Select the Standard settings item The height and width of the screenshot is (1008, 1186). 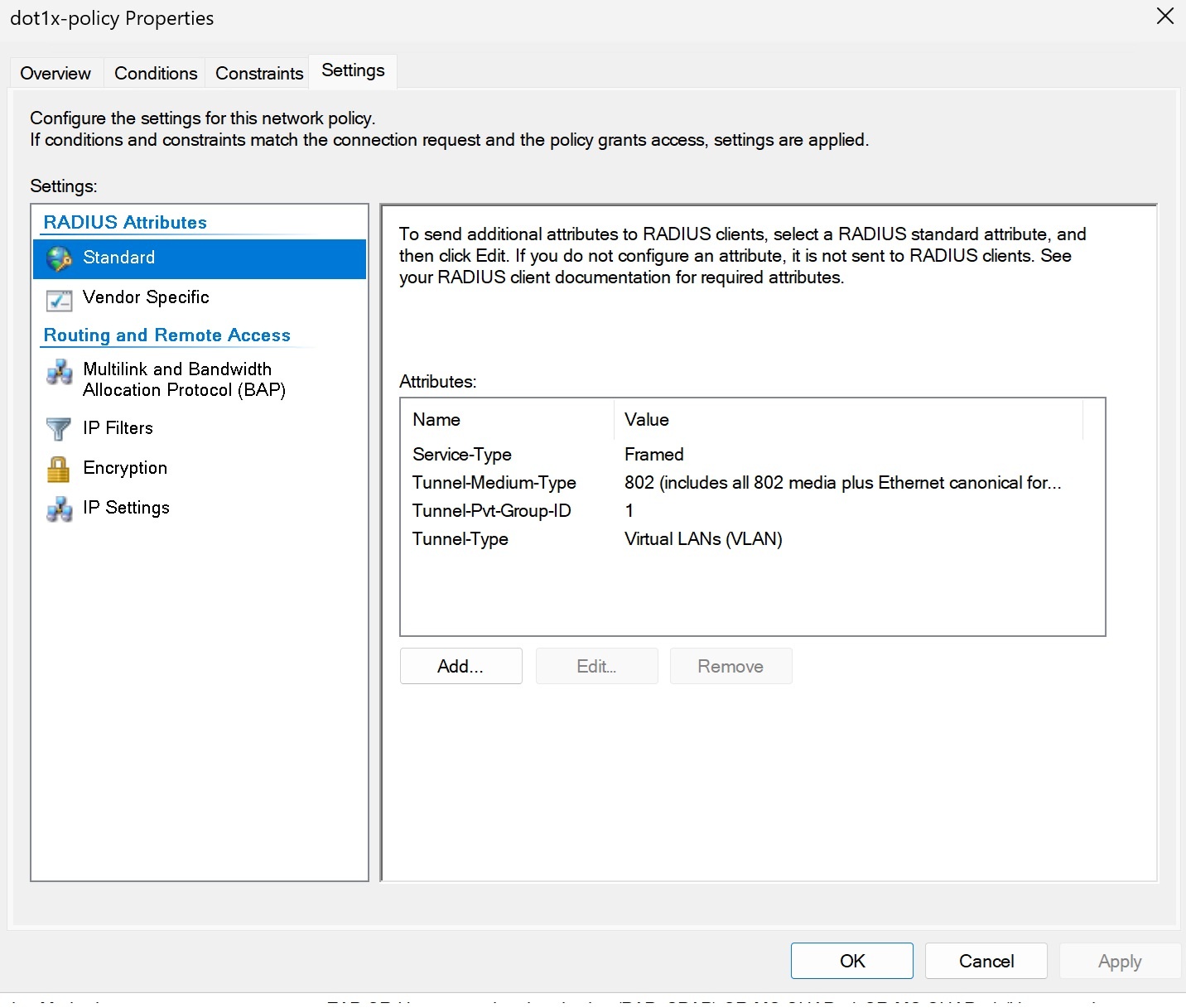(x=200, y=258)
